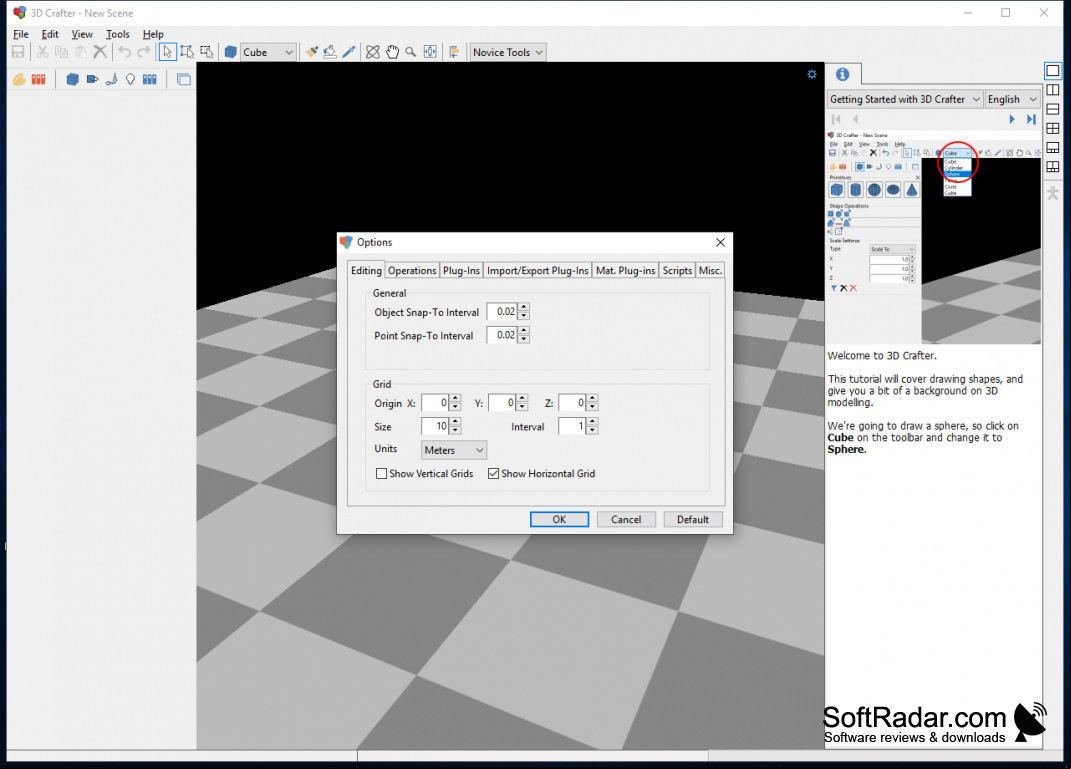Viewport: 1071px width, 769px height.
Task: Switch to two horizontal viewports layout
Action: (1053, 109)
